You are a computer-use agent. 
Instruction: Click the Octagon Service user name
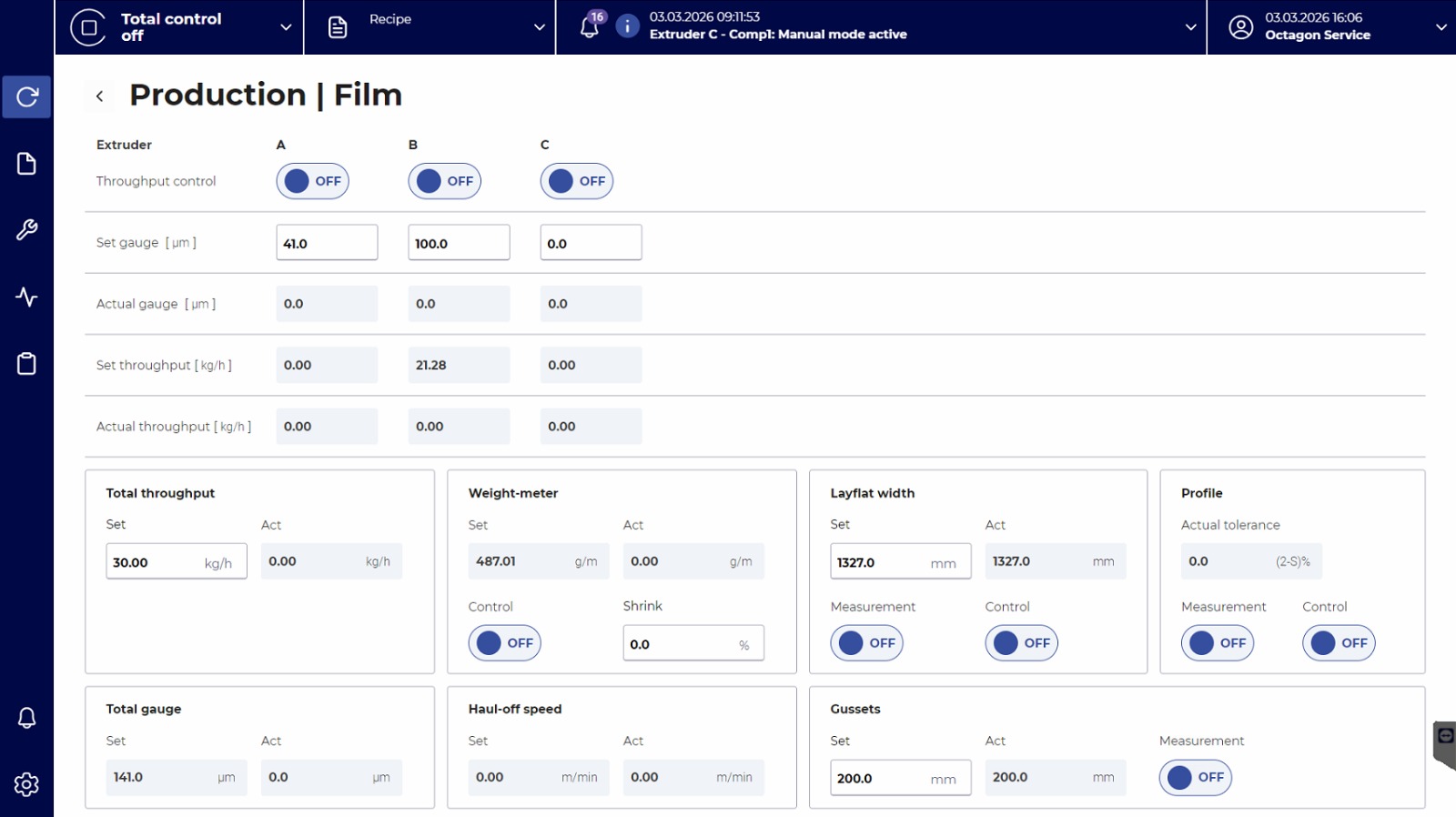[1318, 35]
